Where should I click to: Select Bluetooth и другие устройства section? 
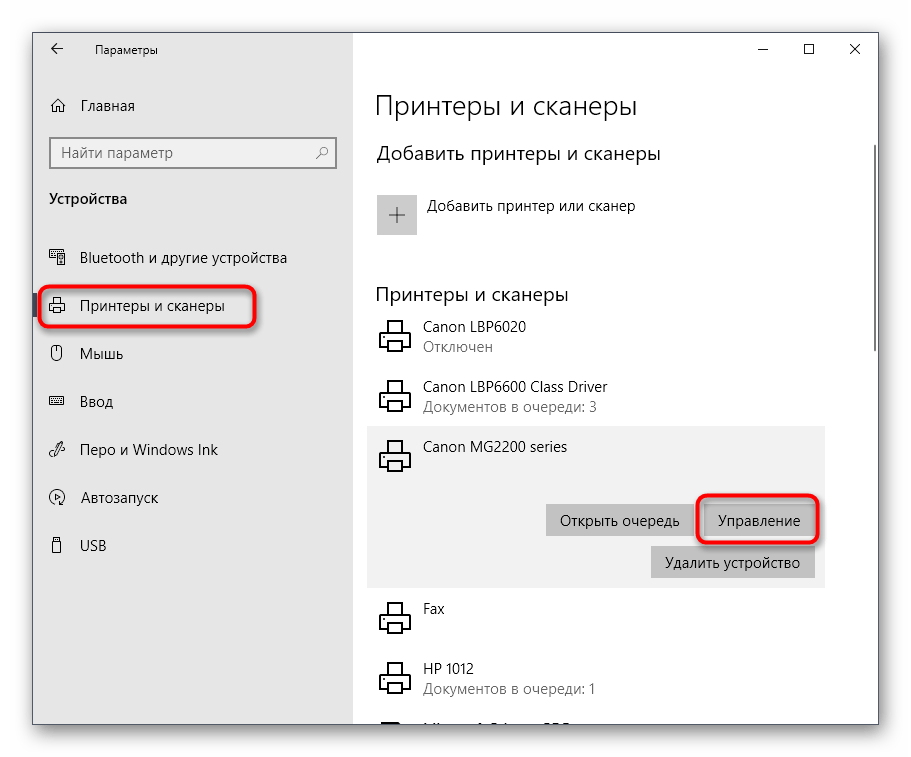point(183,257)
